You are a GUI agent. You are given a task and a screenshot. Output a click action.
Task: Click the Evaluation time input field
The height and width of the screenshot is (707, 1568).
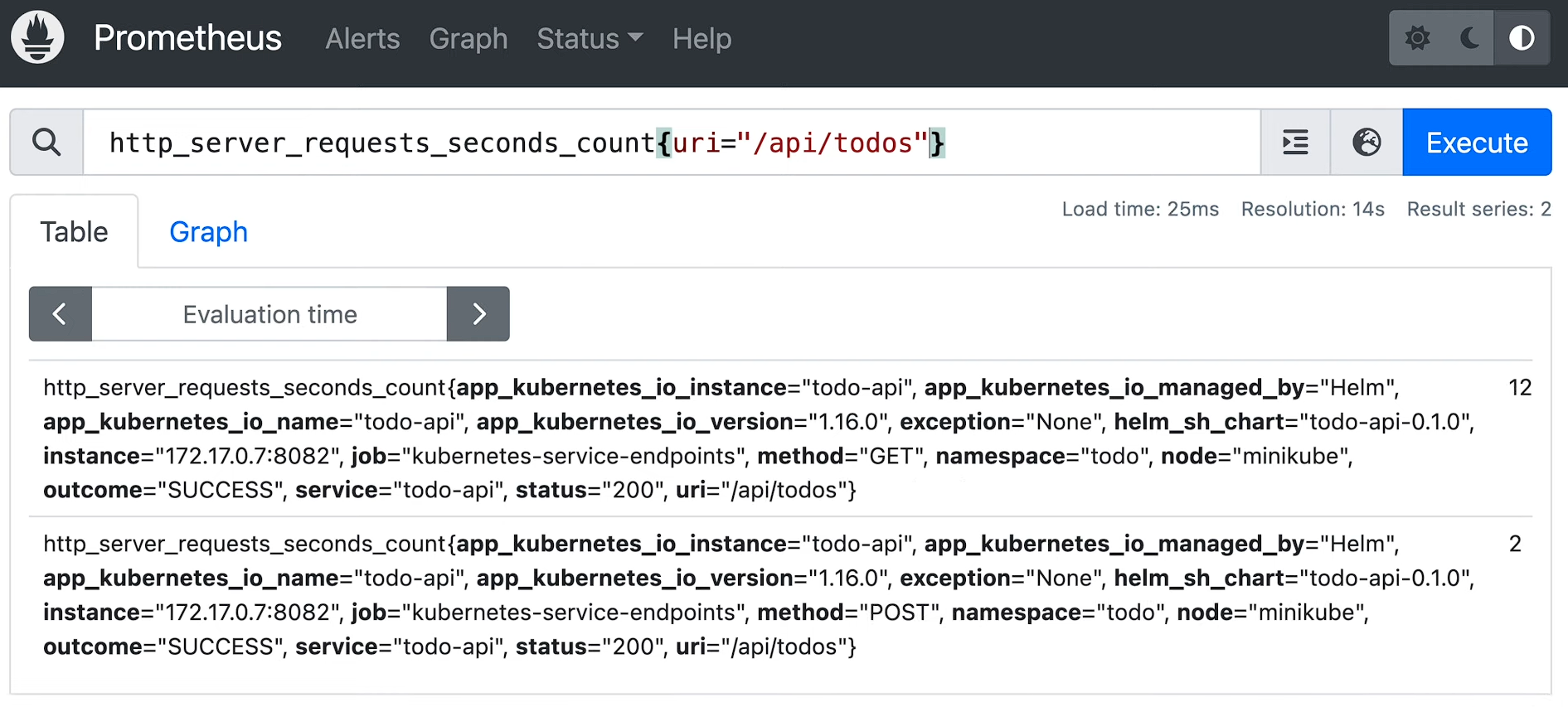pyautogui.click(x=269, y=314)
